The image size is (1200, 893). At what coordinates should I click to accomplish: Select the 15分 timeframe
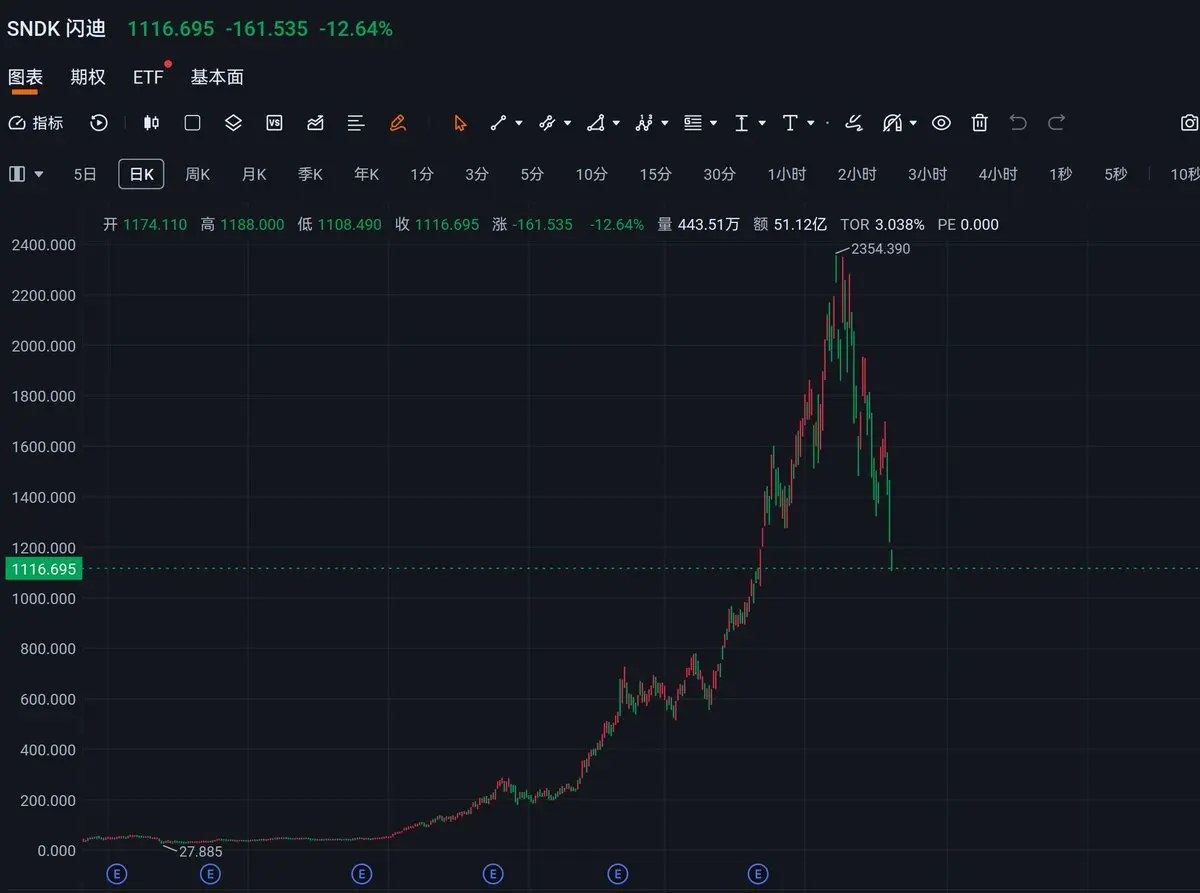pos(655,174)
